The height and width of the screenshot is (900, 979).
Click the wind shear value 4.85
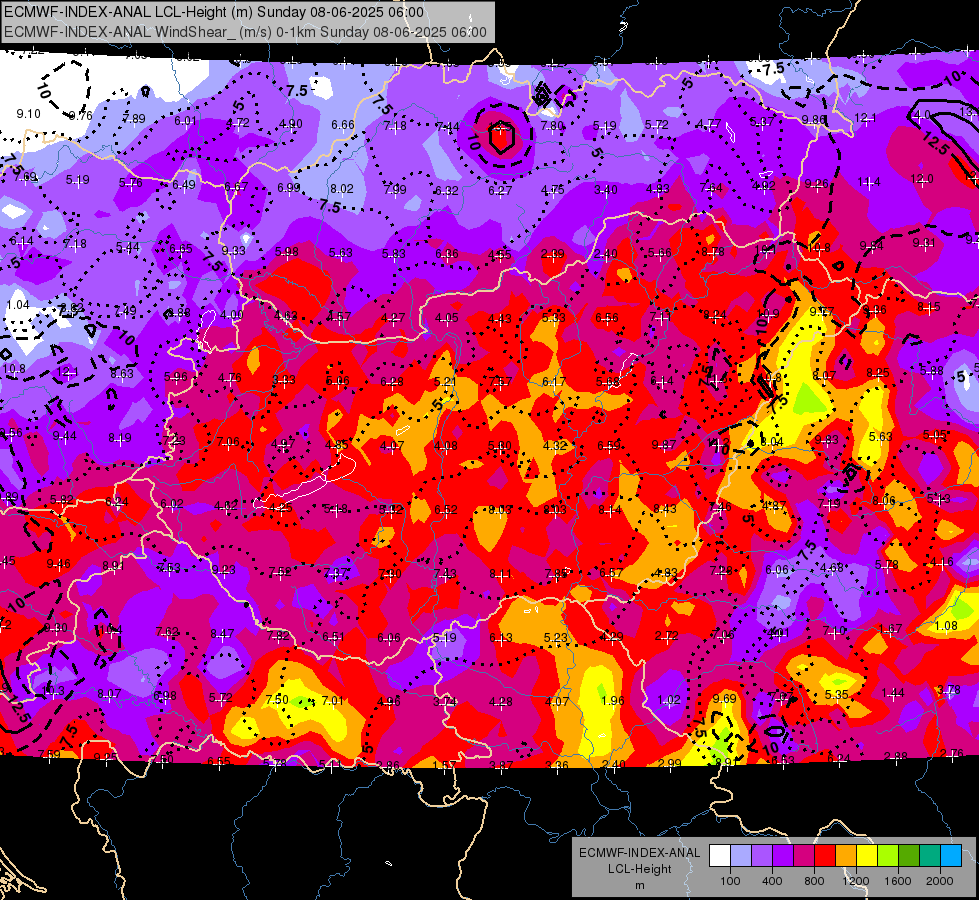[x=337, y=445]
